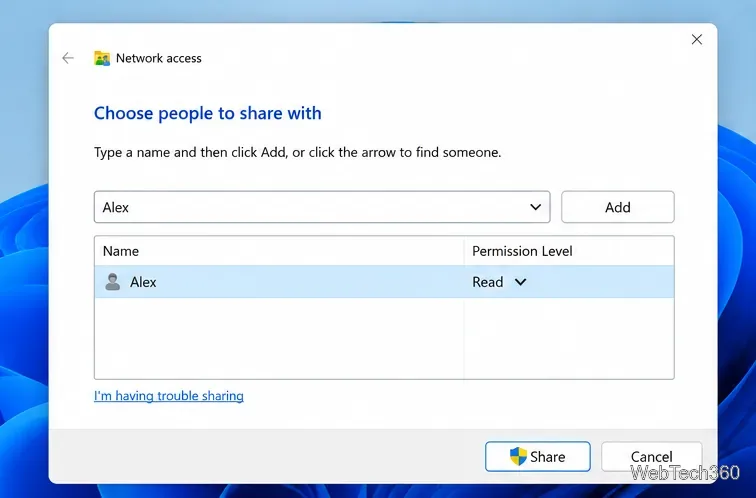Sort by the Name column header
This screenshot has width=756, height=498.
(x=279, y=251)
